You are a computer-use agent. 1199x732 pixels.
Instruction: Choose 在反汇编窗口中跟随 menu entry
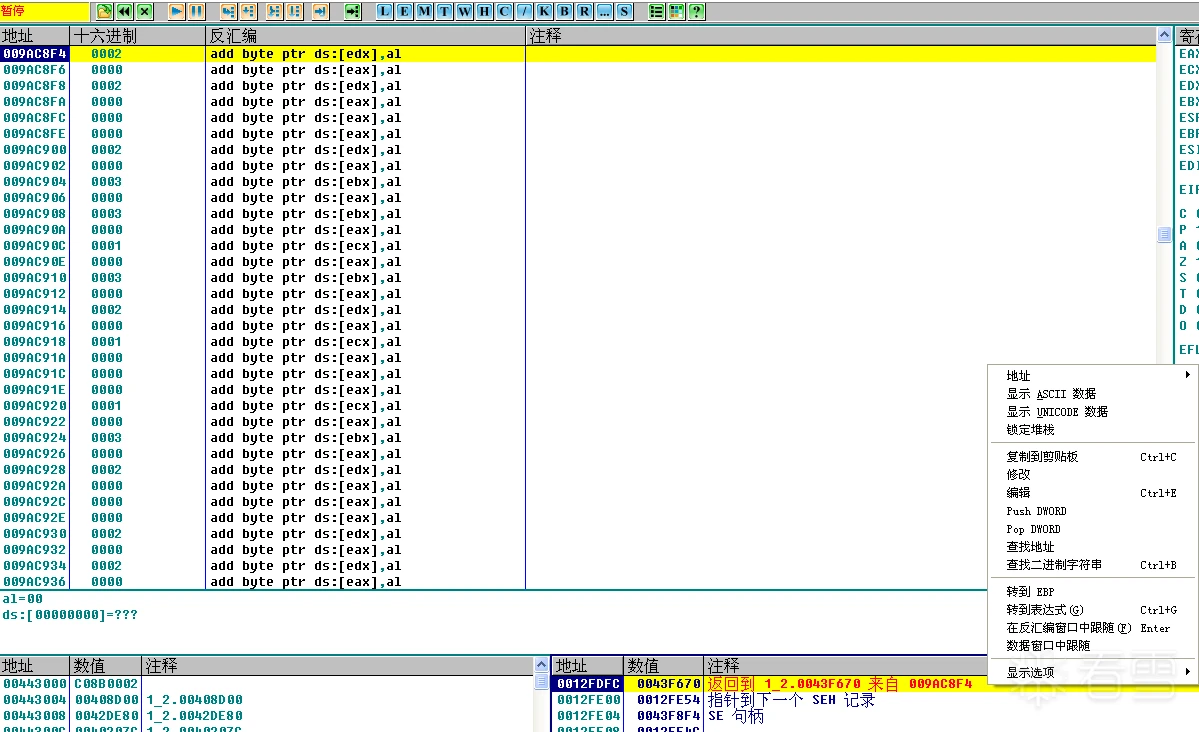[1068, 627]
